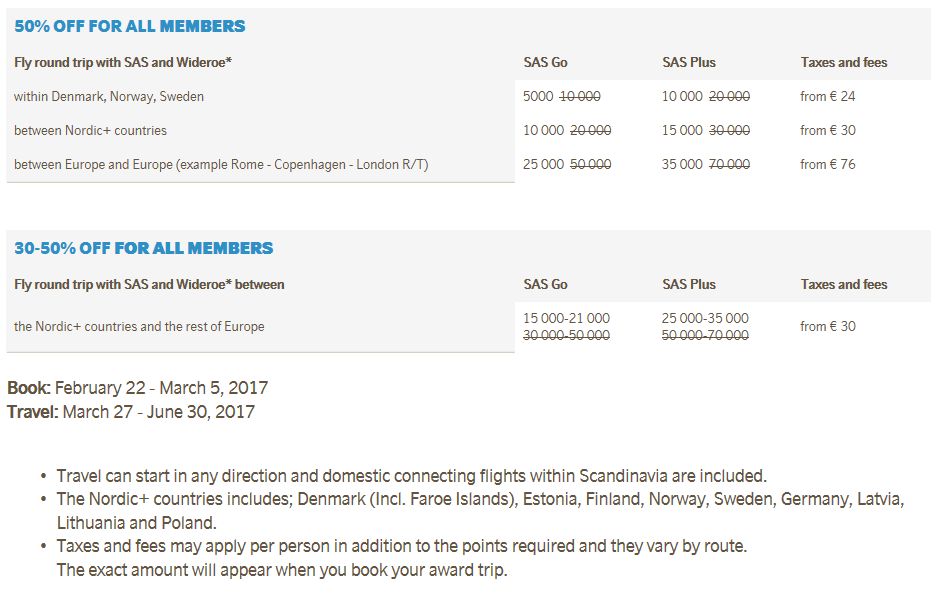Click the SAS Plus header in first table

click(x=689, y=62)
